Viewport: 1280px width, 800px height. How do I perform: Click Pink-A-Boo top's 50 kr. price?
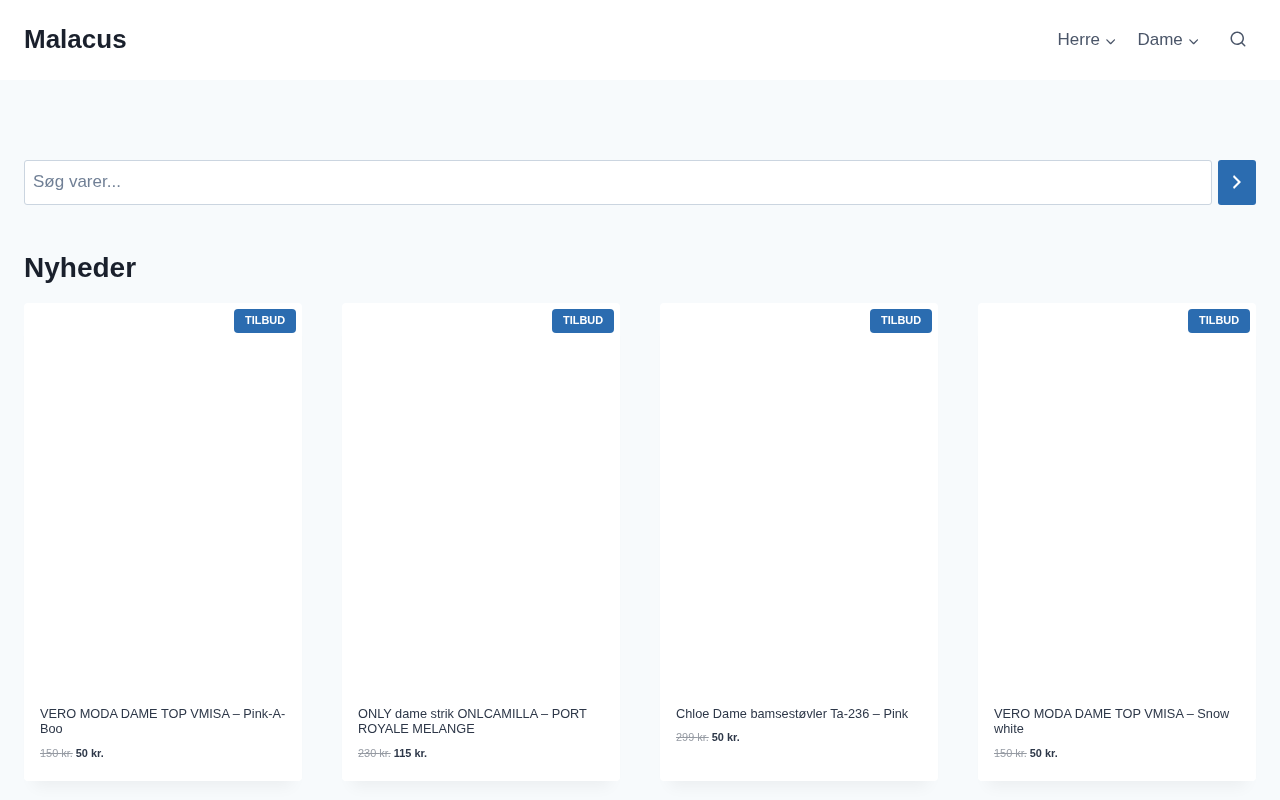90,753
